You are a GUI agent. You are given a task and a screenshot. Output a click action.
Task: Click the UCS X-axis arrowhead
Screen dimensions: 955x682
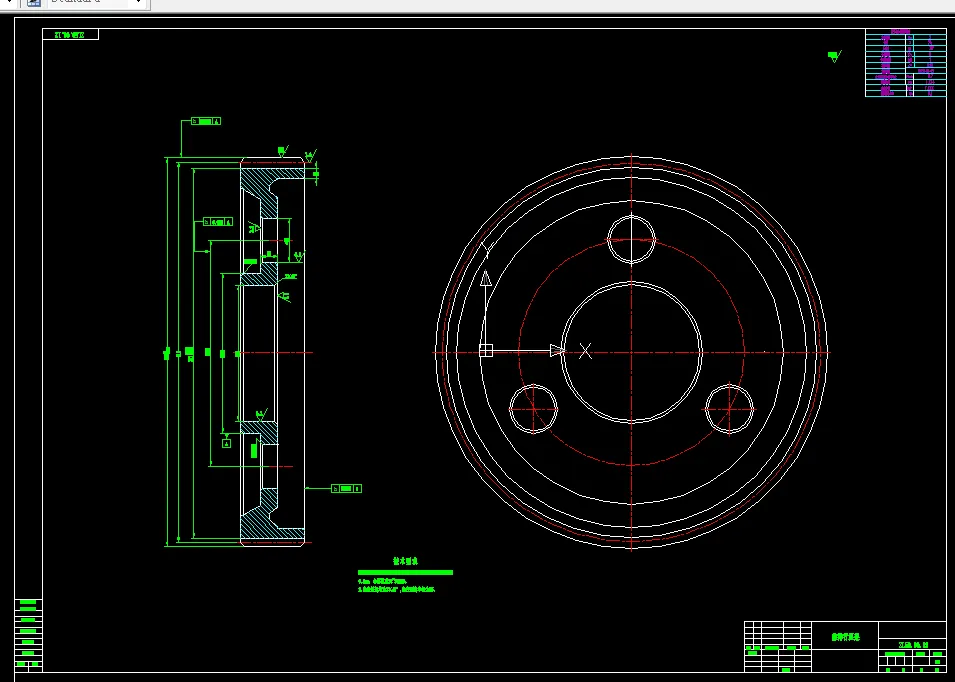(557, 350)
